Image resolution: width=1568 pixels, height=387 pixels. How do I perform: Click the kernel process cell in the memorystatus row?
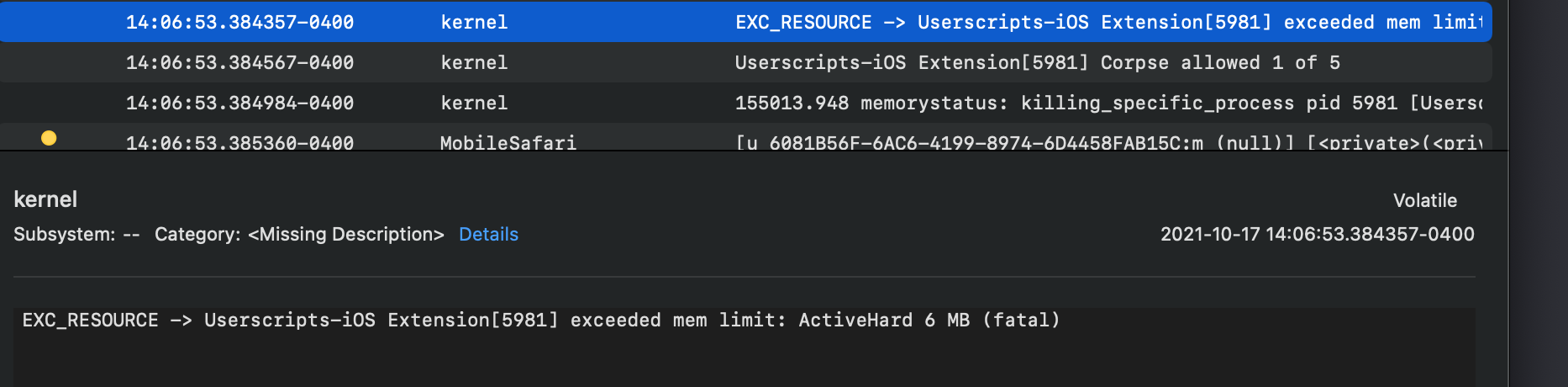point(474,103)
